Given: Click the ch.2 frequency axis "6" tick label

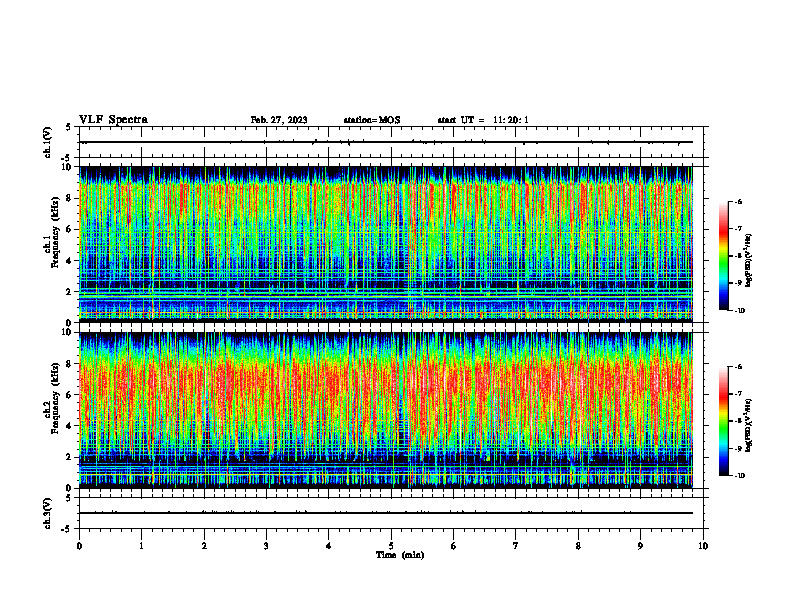Looking at the screenshot, I should point(70,395).
